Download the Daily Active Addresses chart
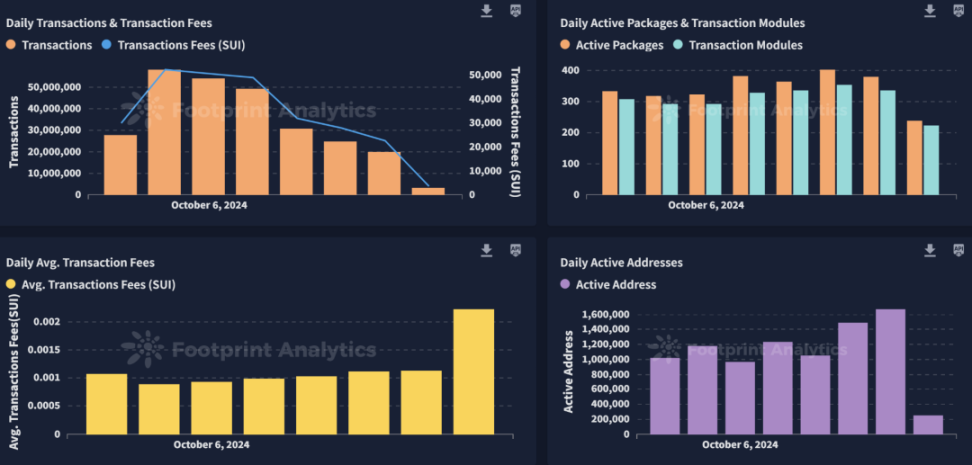 pos(930,250)
